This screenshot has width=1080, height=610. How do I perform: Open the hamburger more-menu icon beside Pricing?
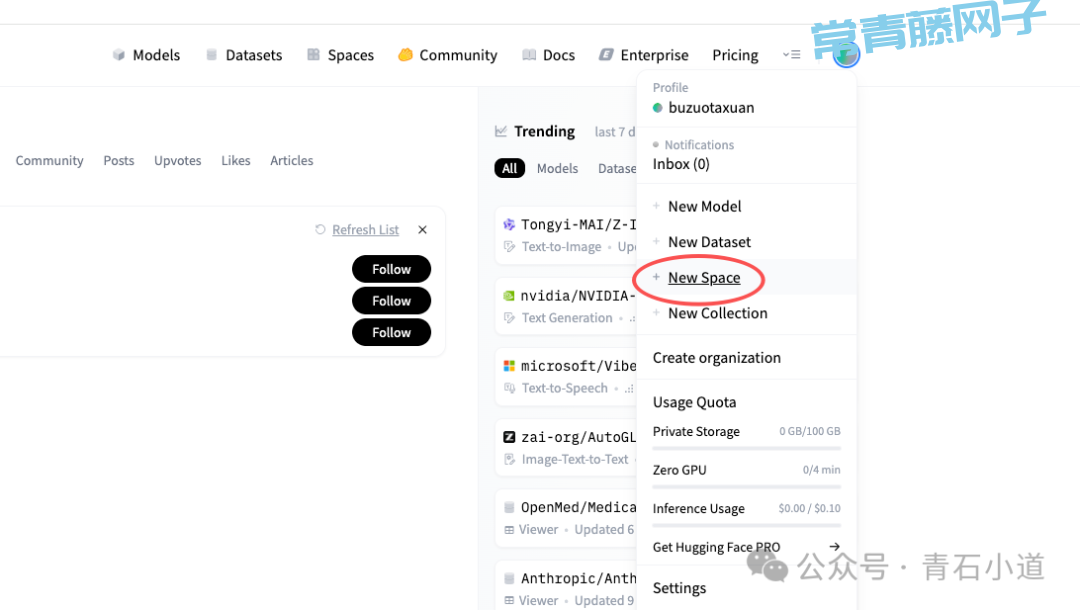tap(791, 55)
